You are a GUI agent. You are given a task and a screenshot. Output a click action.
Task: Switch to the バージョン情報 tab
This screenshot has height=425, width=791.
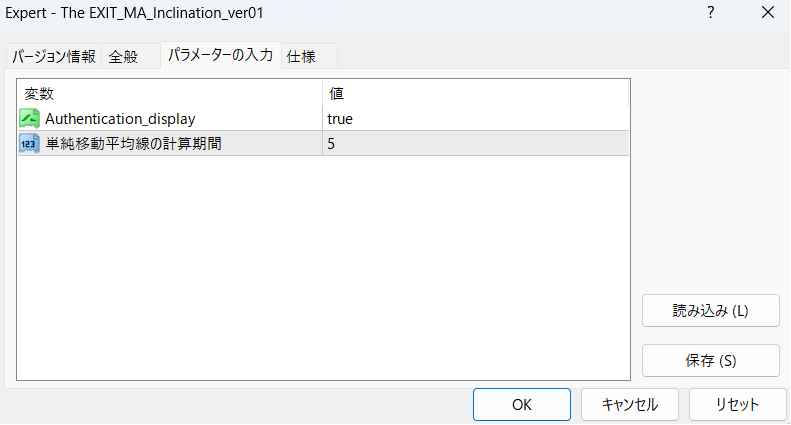click(54, 57)
